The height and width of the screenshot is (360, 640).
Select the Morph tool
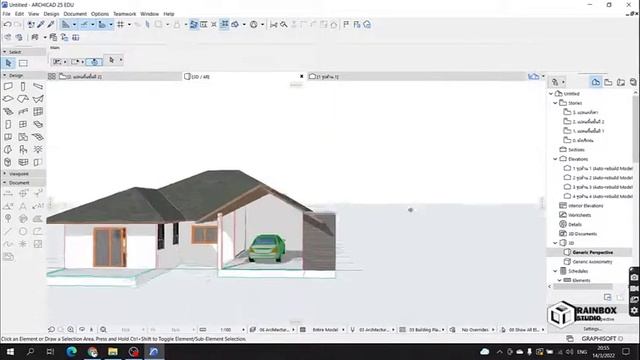(8, 162)
